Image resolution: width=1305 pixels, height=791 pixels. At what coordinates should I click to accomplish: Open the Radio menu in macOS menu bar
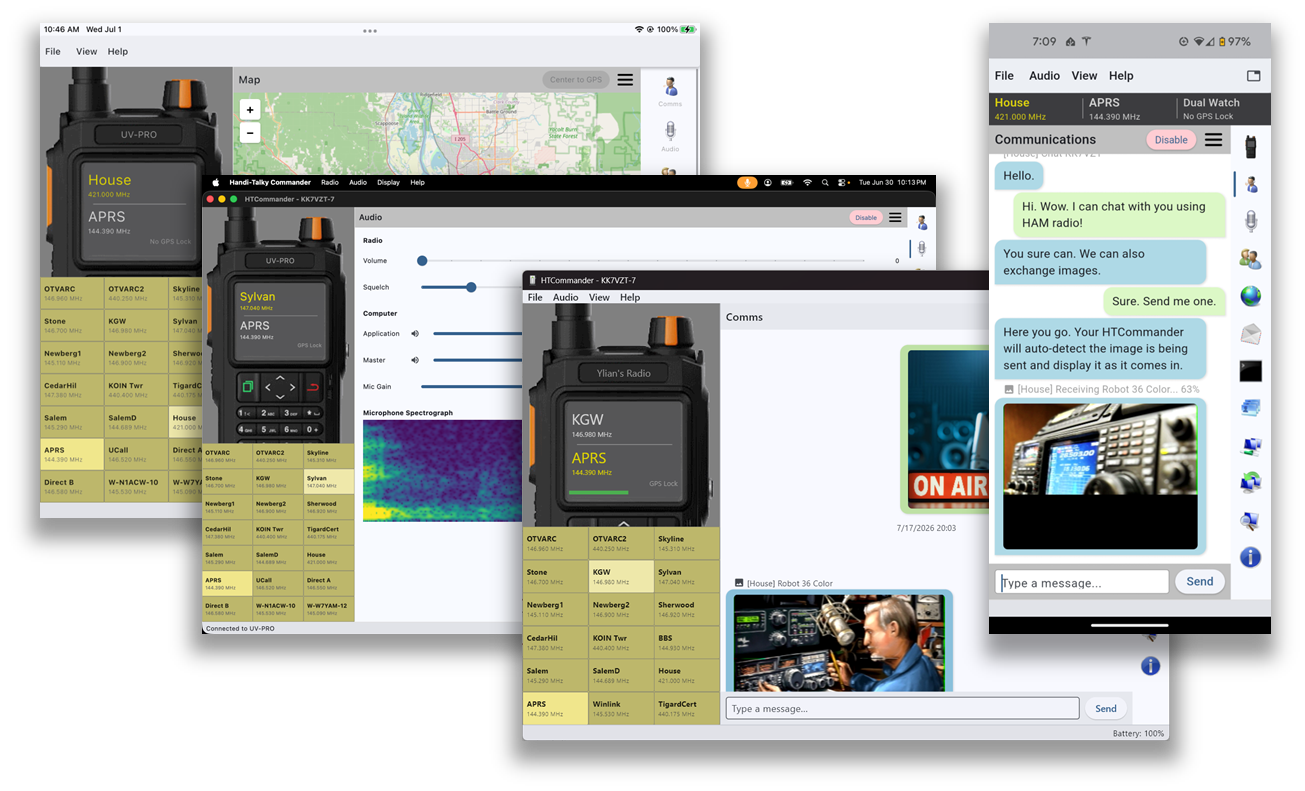click(x=329, y=183)
